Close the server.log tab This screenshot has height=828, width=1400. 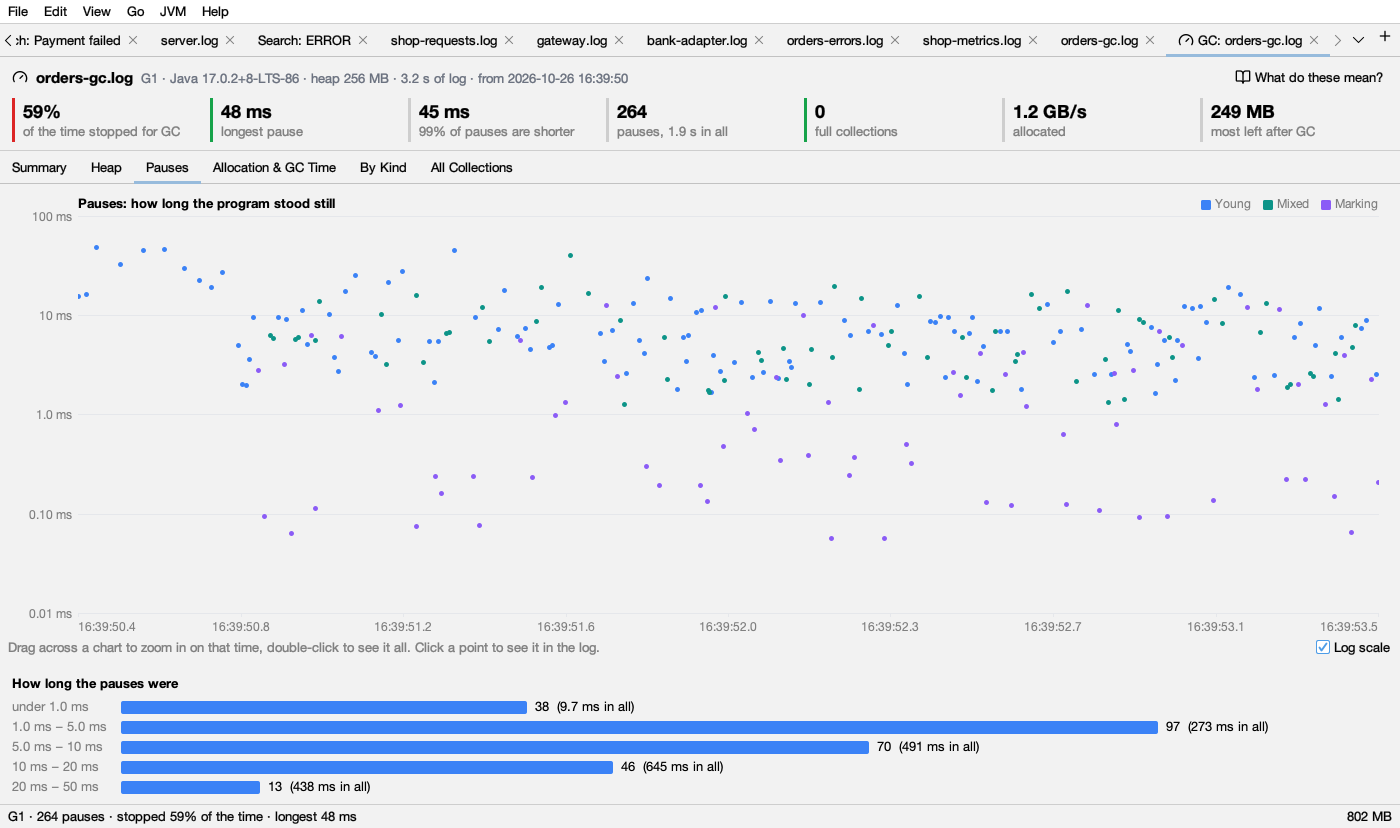(x=230, y=40)
